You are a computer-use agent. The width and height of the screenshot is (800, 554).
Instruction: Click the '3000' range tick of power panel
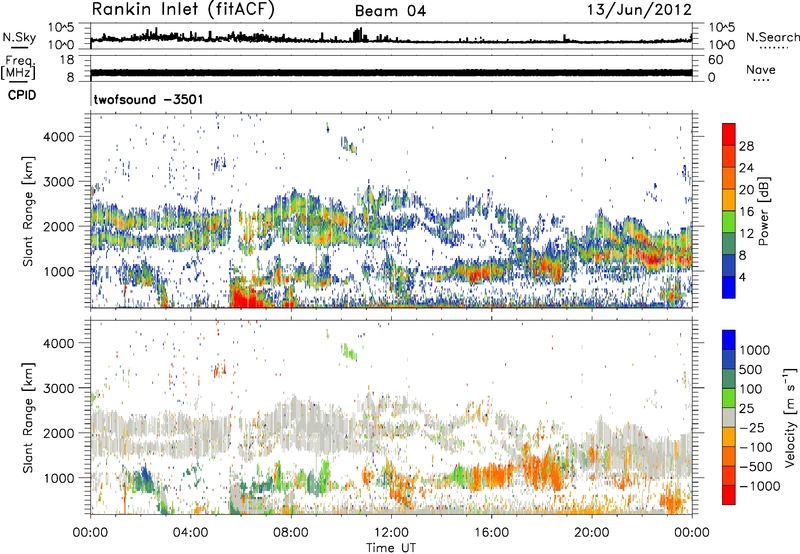click(x=59, y=182)
